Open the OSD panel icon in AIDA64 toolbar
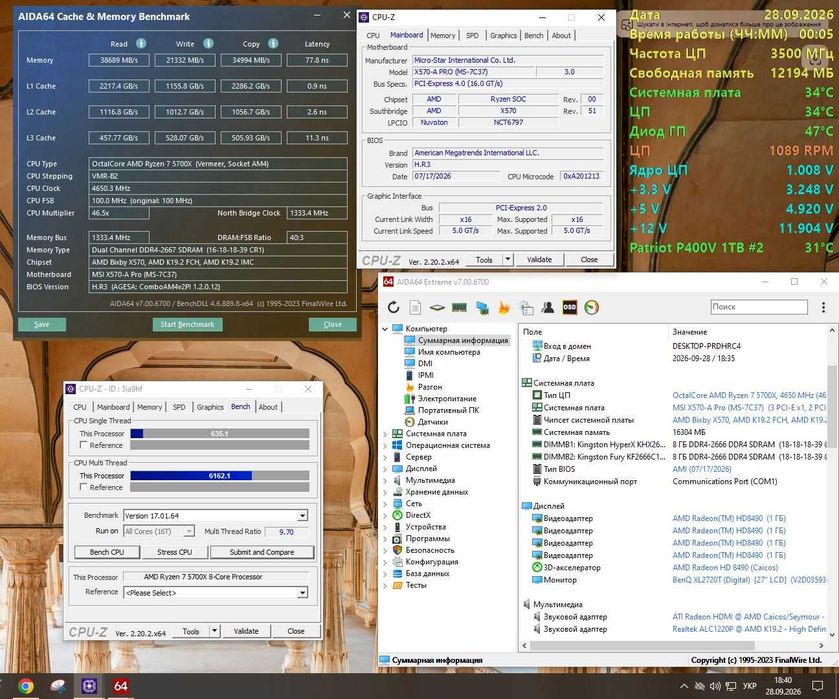This screenshot has width=839, height=699. tap(569, 307)
